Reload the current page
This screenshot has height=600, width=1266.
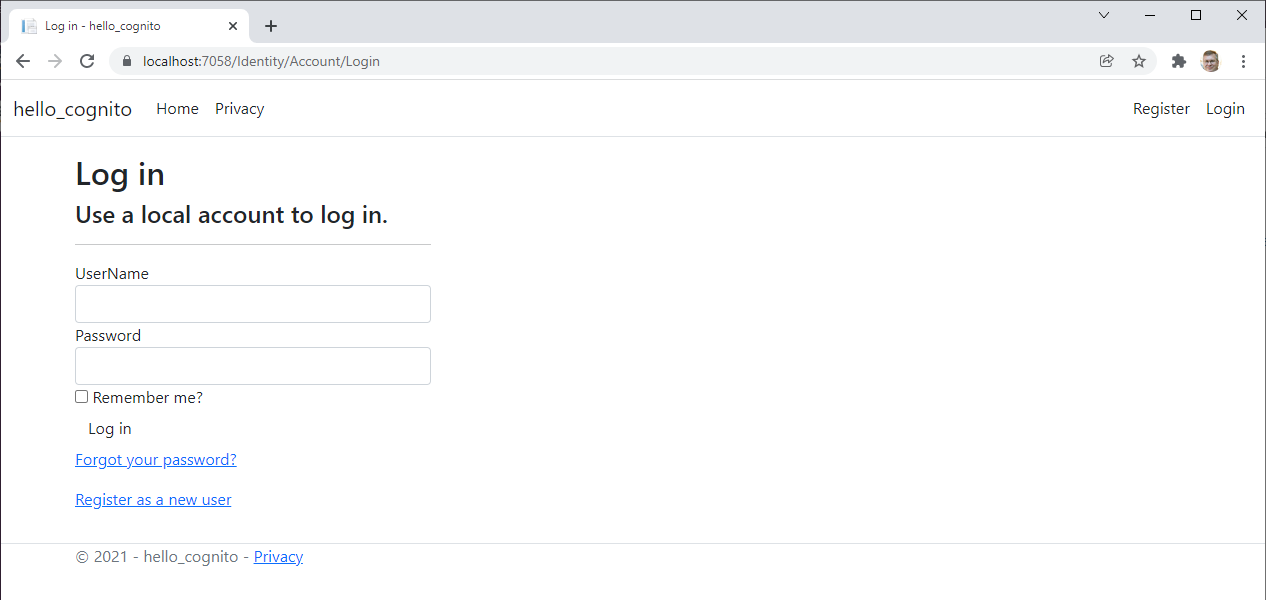[x=87, y=61]
